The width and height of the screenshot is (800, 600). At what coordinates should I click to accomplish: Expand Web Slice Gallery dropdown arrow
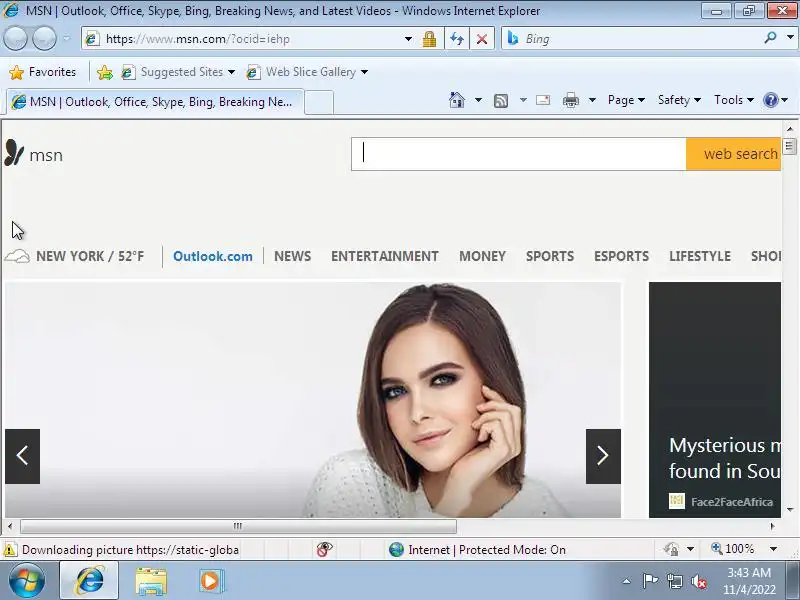(x=364, y=72)
